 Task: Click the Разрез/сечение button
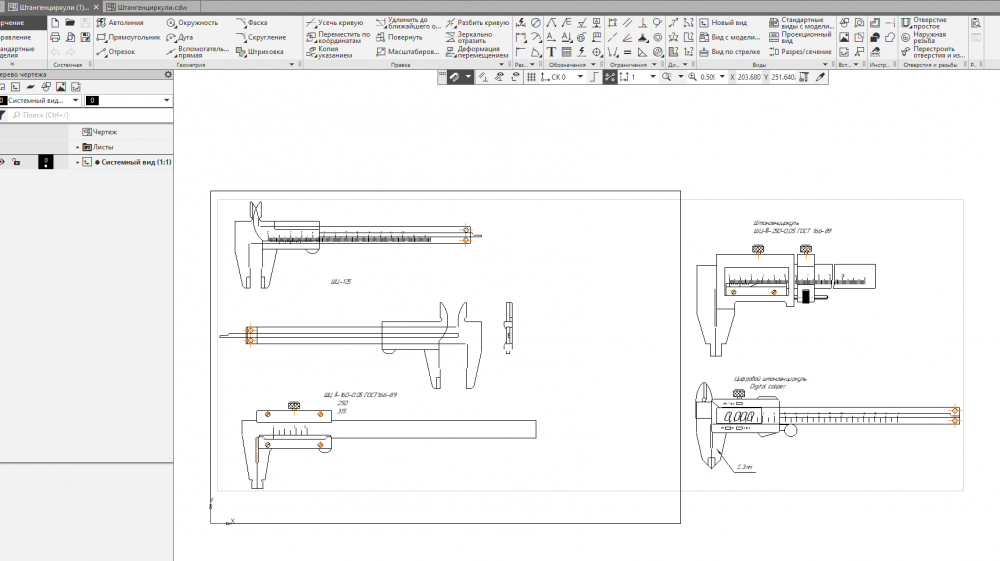[799, 51]
